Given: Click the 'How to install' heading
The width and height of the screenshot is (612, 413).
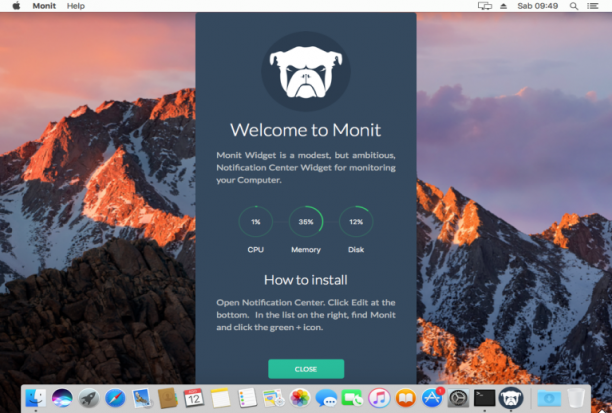Looking at the screenshot, I should coord(306,280).
